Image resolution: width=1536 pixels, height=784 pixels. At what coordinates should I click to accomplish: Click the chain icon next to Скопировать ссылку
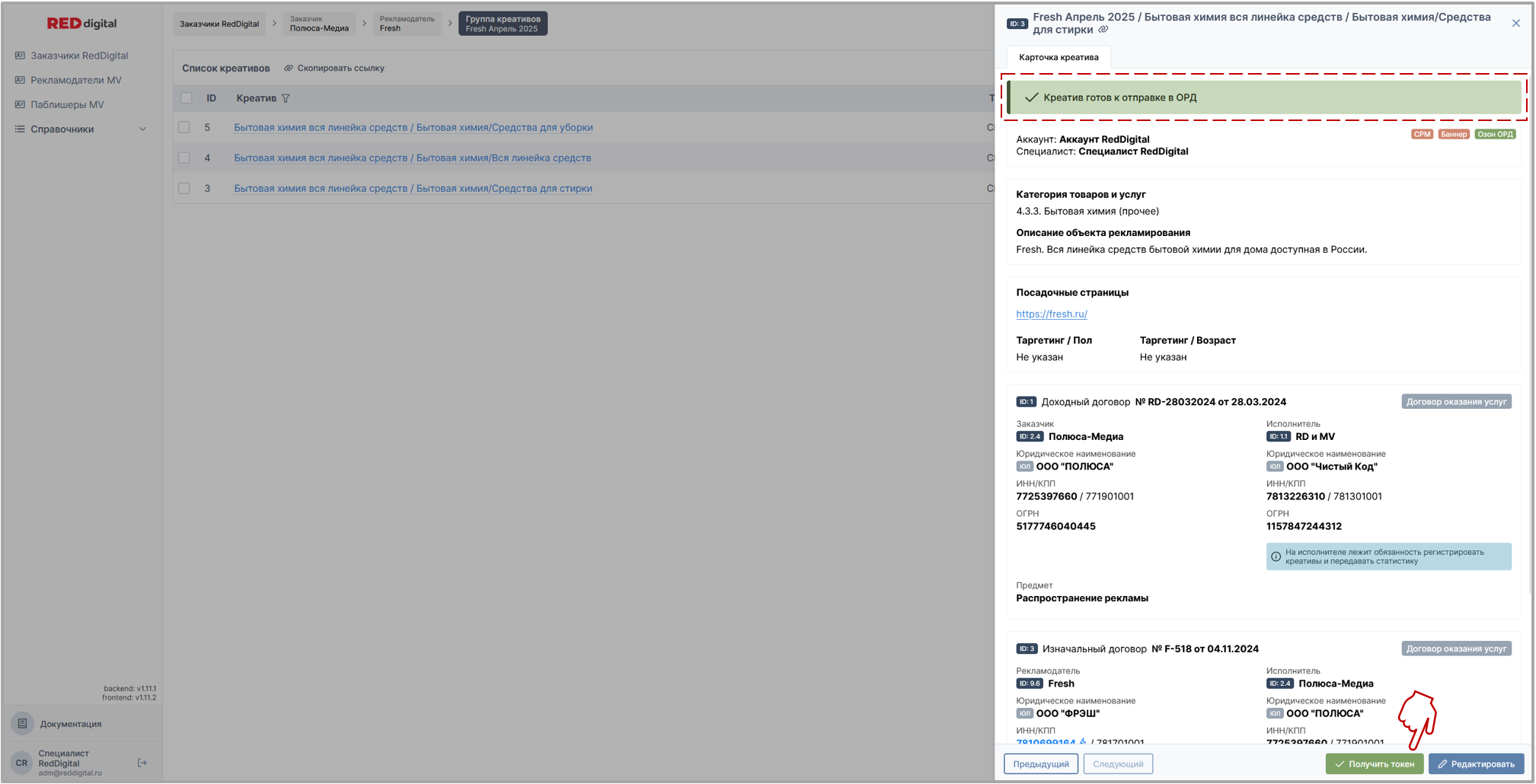(x=289, y=69)
